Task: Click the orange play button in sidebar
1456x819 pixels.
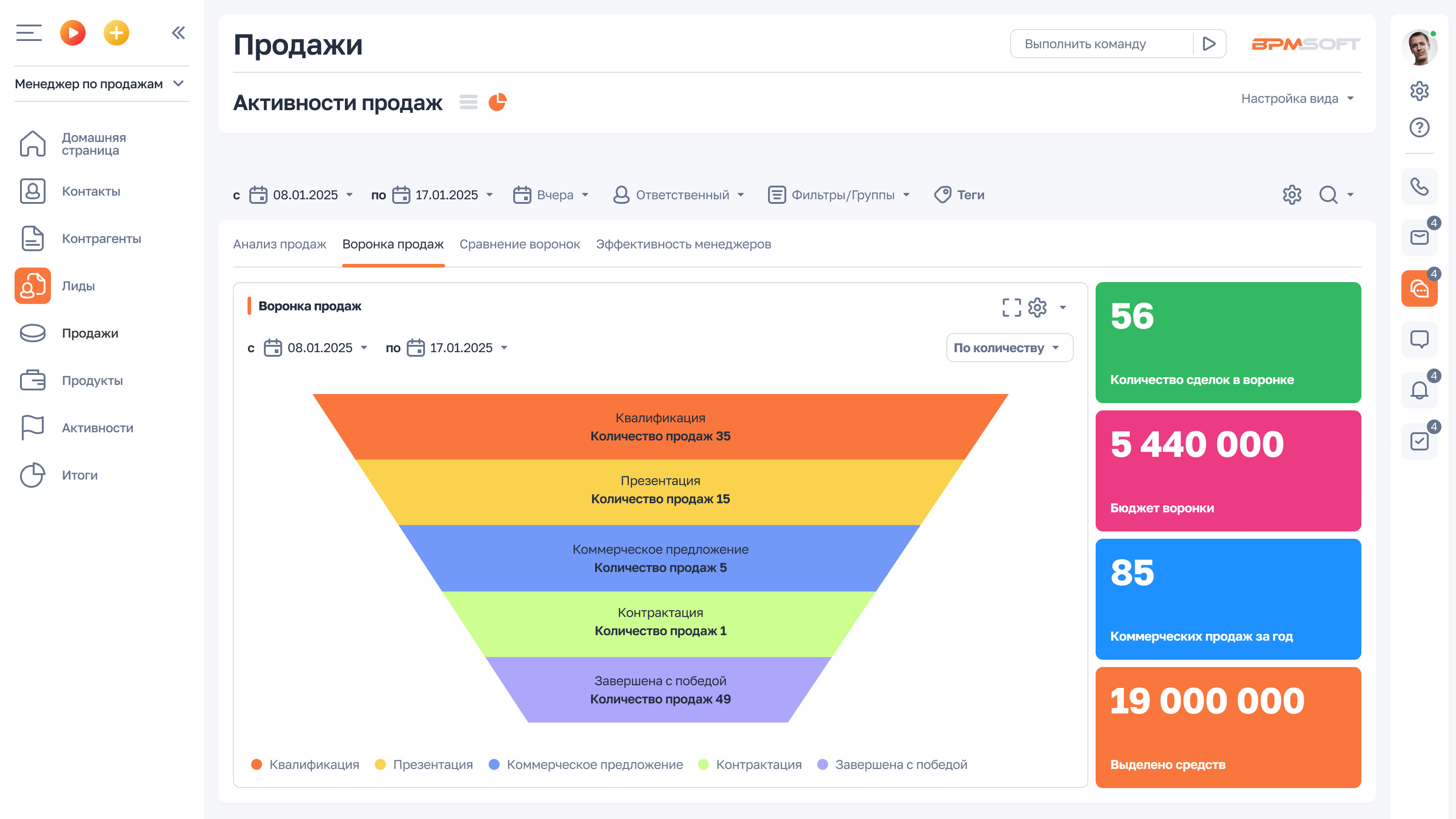Action: 73,33
